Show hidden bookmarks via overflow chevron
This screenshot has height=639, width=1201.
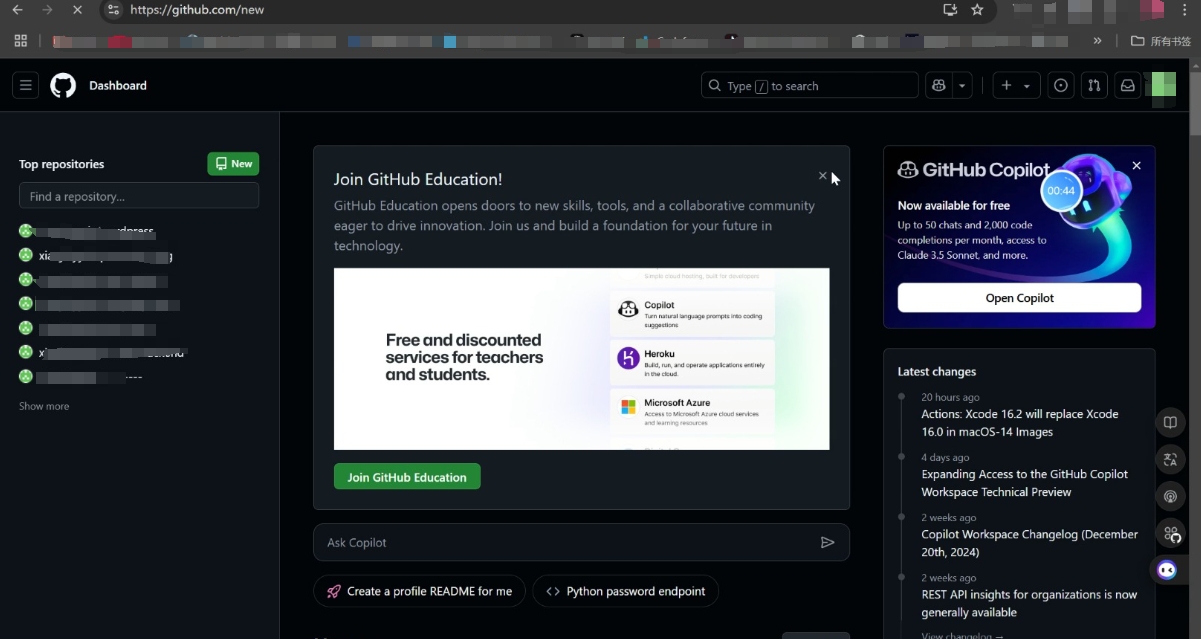pyautogui.click(x=1097, y=41)
